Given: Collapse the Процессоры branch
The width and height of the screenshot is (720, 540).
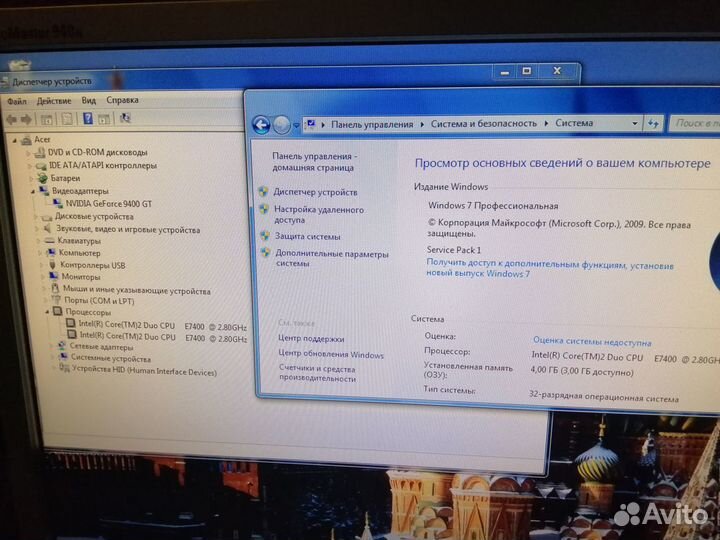Looking at the screenshot, I should click(x=44, y=313).
